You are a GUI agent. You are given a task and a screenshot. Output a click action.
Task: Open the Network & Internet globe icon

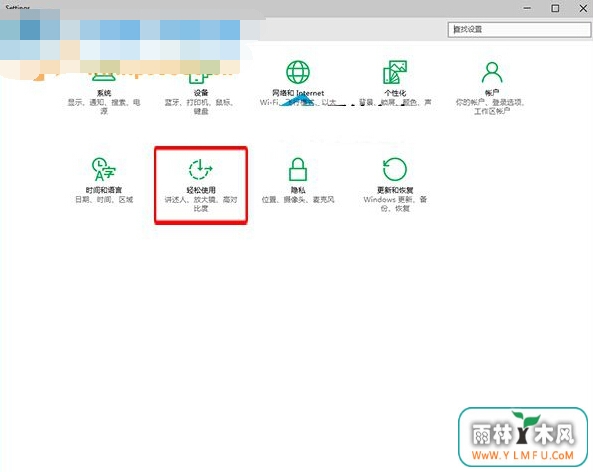pyautogui.click(x=298, y=72)
